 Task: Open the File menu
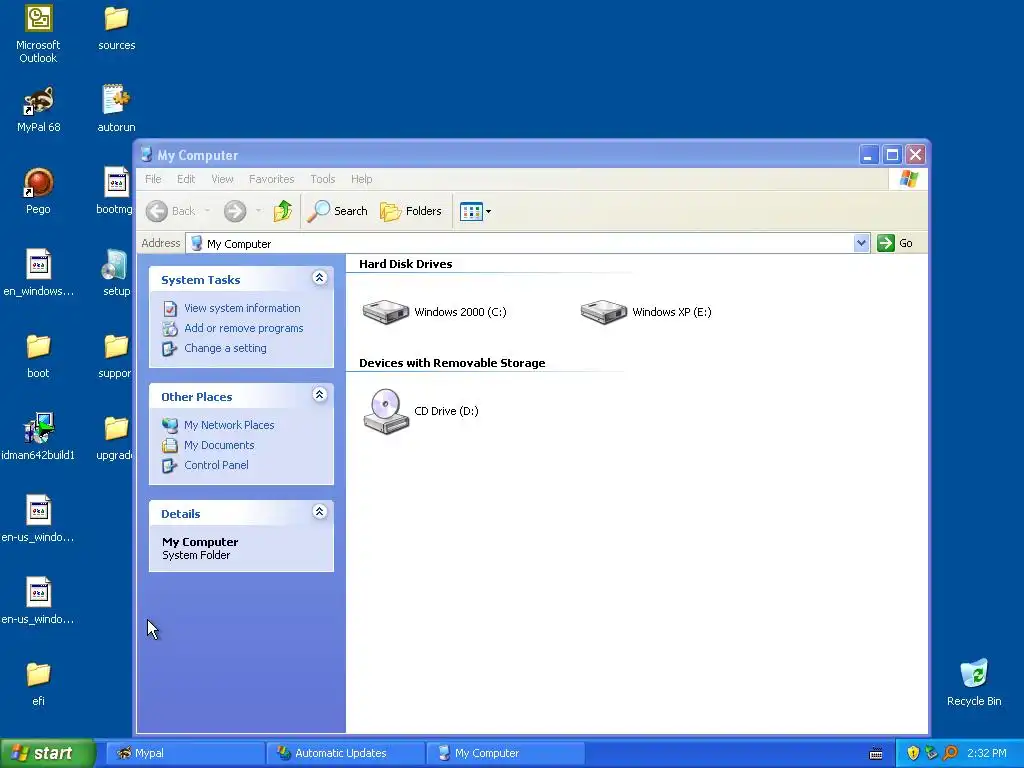click(x=153, y=179)
